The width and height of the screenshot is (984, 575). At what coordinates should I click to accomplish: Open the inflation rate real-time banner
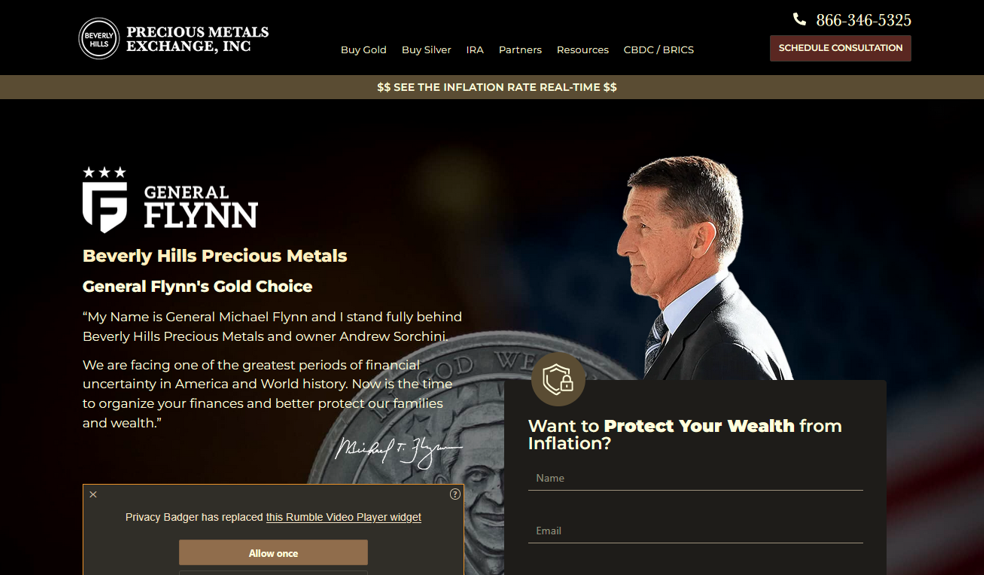pyautogui.click(x=497, y=87)
